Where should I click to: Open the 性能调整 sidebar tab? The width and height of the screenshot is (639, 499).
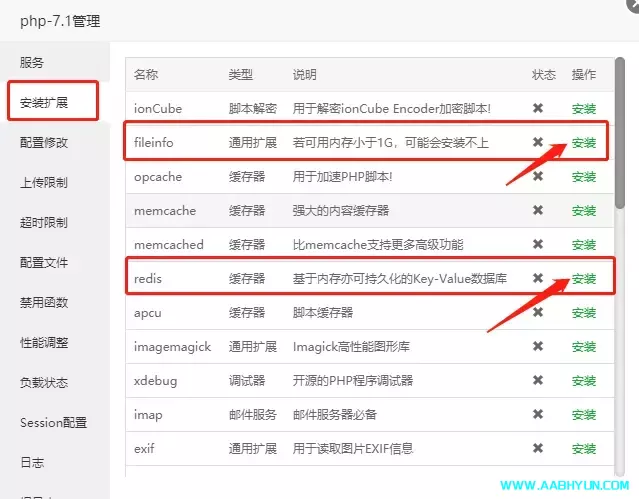(44, 342)
